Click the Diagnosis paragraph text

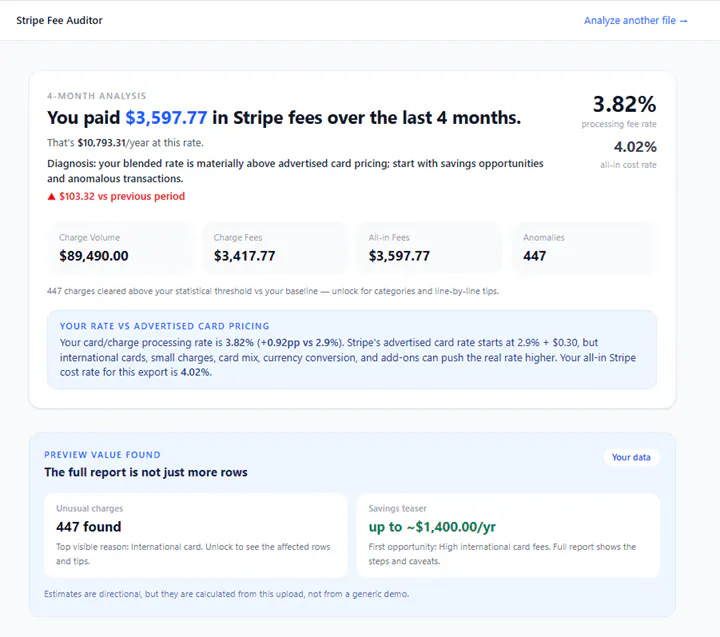point(295,171)
